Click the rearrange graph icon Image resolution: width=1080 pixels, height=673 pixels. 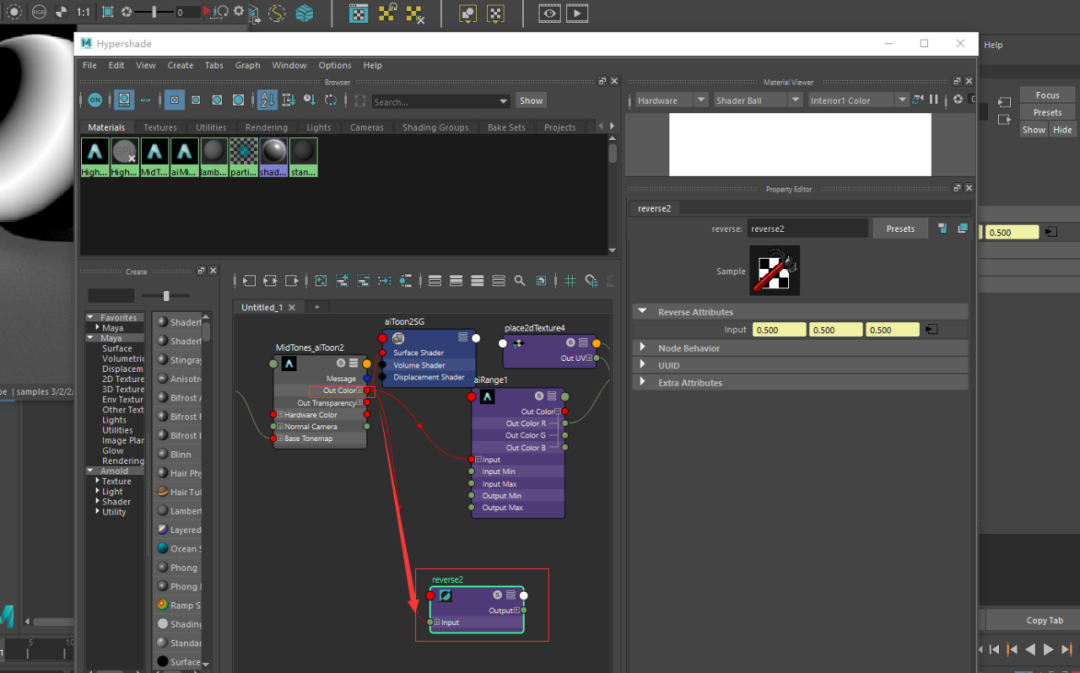coord(385,281)
